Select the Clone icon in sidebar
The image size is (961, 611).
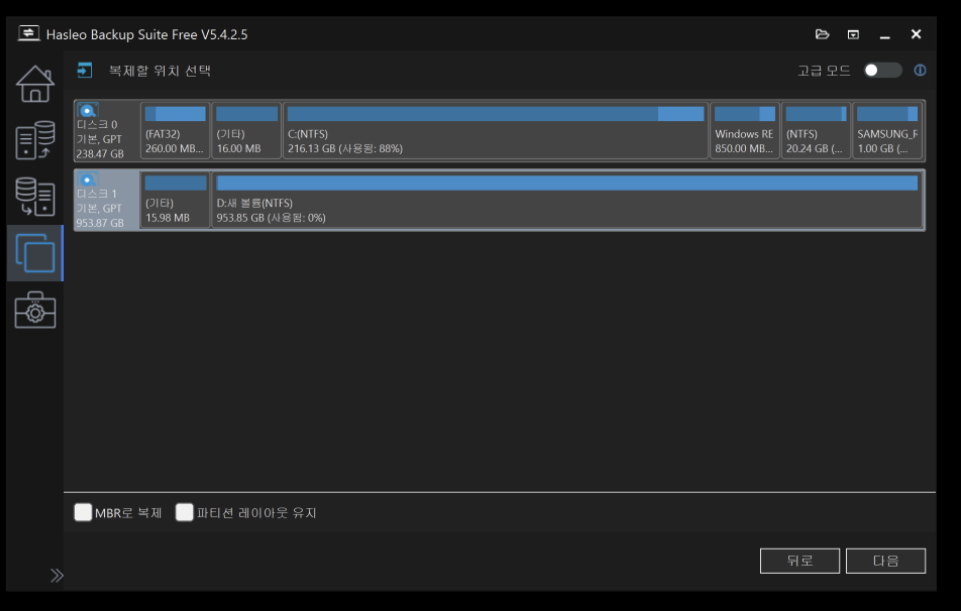coord(35,253)
